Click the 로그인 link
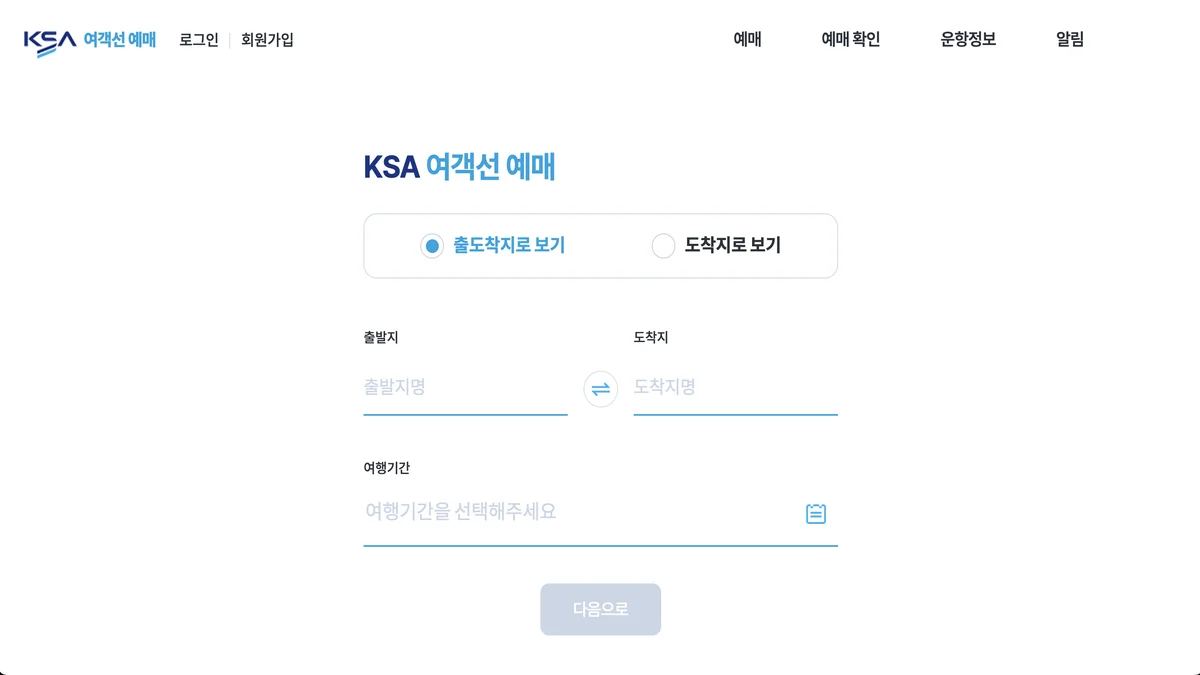This screenshot has height=675, width=1200. click(x=199, y=40)
